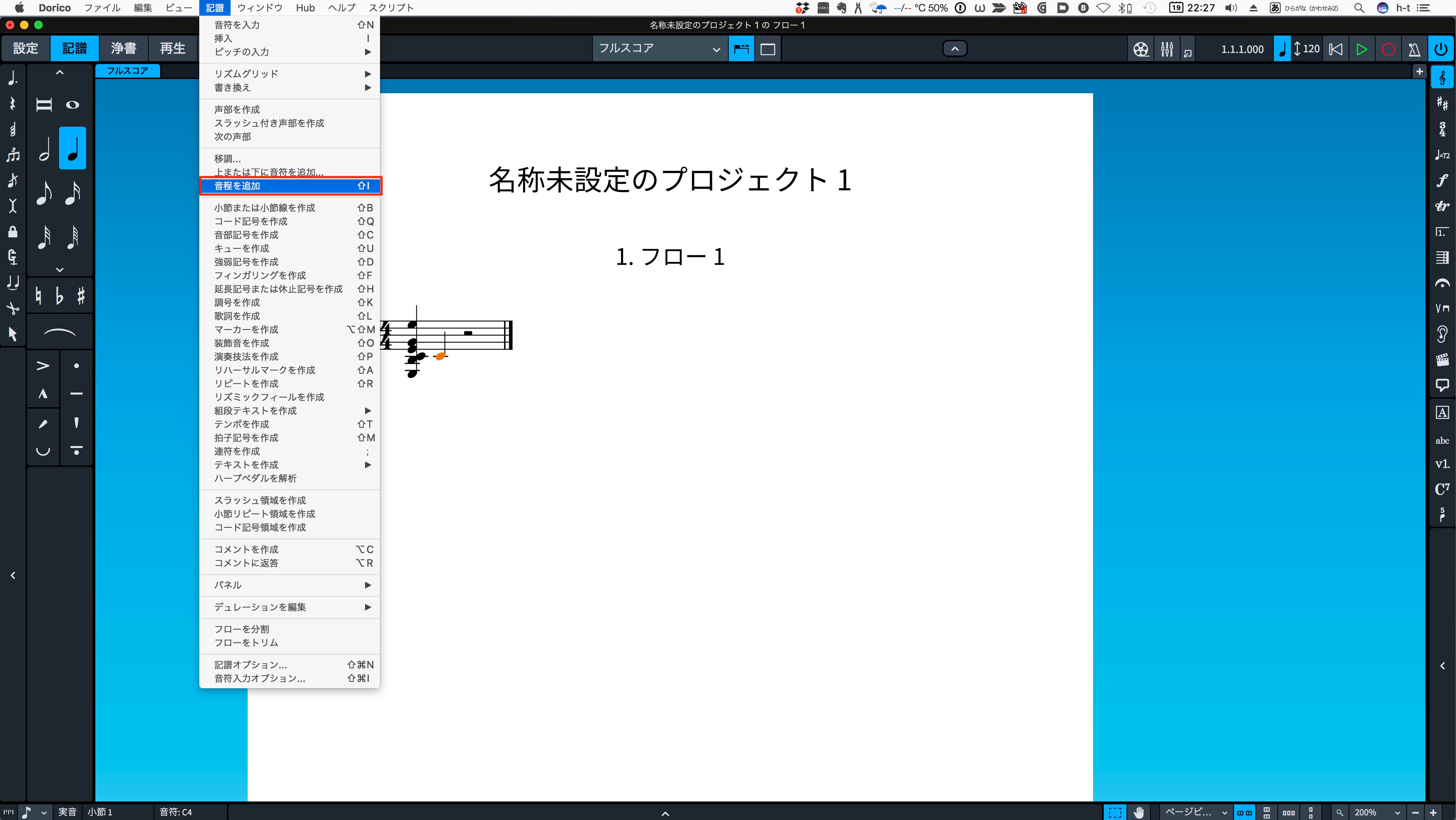Open the 200% zoom dropdown

coord(1377,812)
